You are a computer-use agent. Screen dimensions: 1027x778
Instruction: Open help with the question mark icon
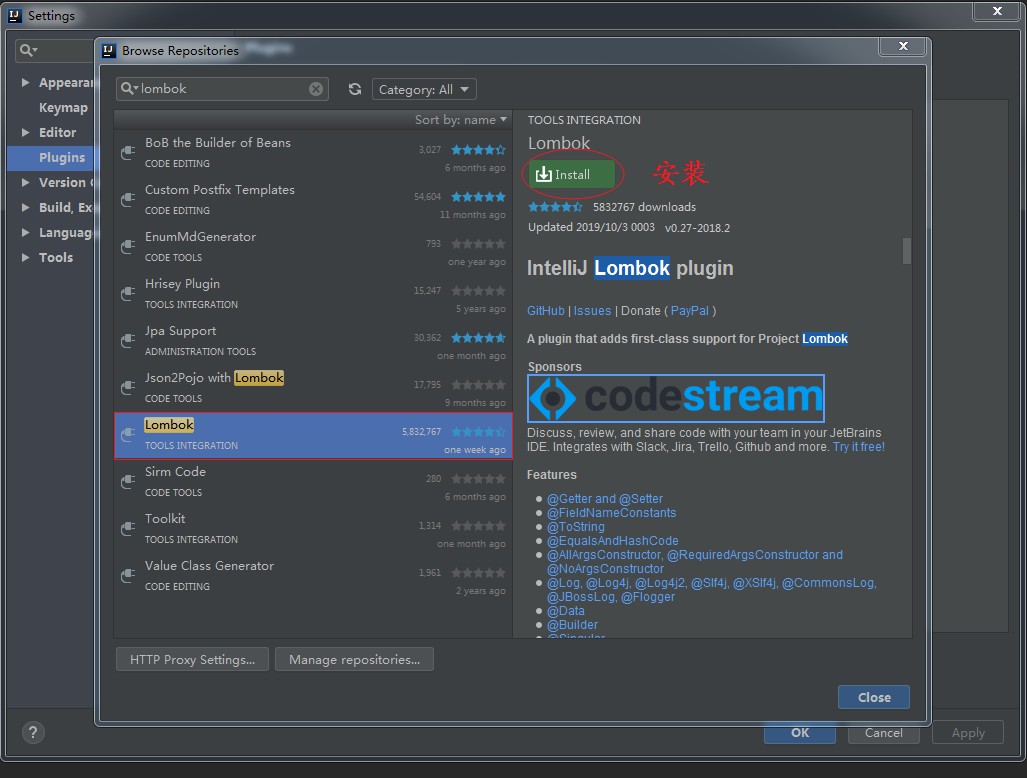pos(33,732)
